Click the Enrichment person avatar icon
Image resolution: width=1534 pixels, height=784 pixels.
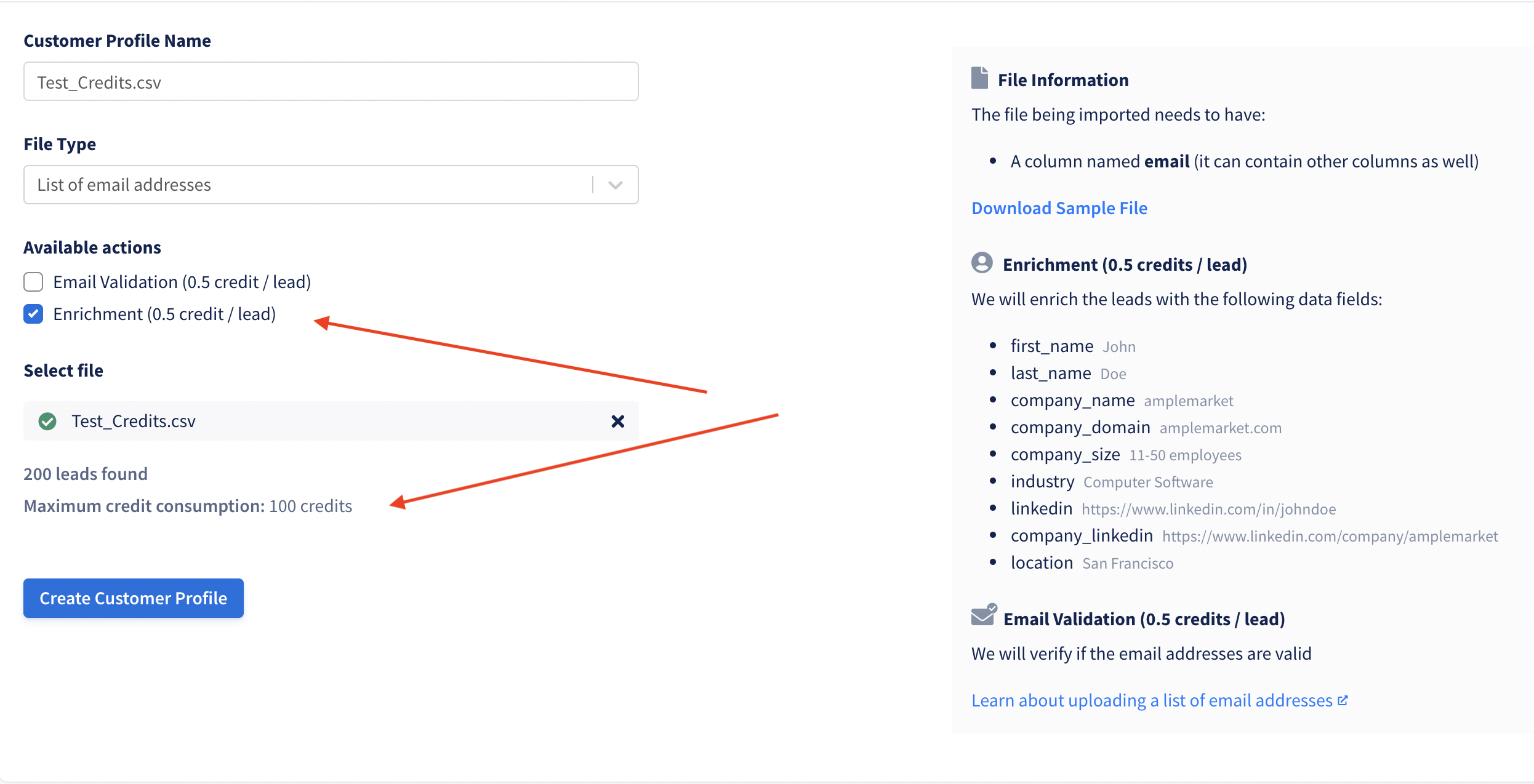(x=982, y=263)
